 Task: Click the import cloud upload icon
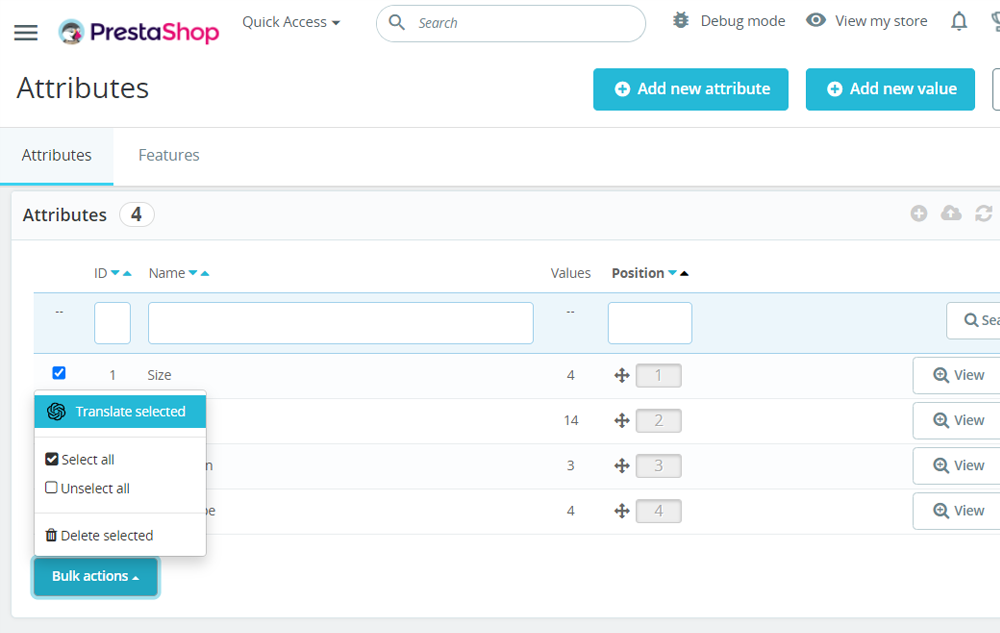tap(951, 213)
